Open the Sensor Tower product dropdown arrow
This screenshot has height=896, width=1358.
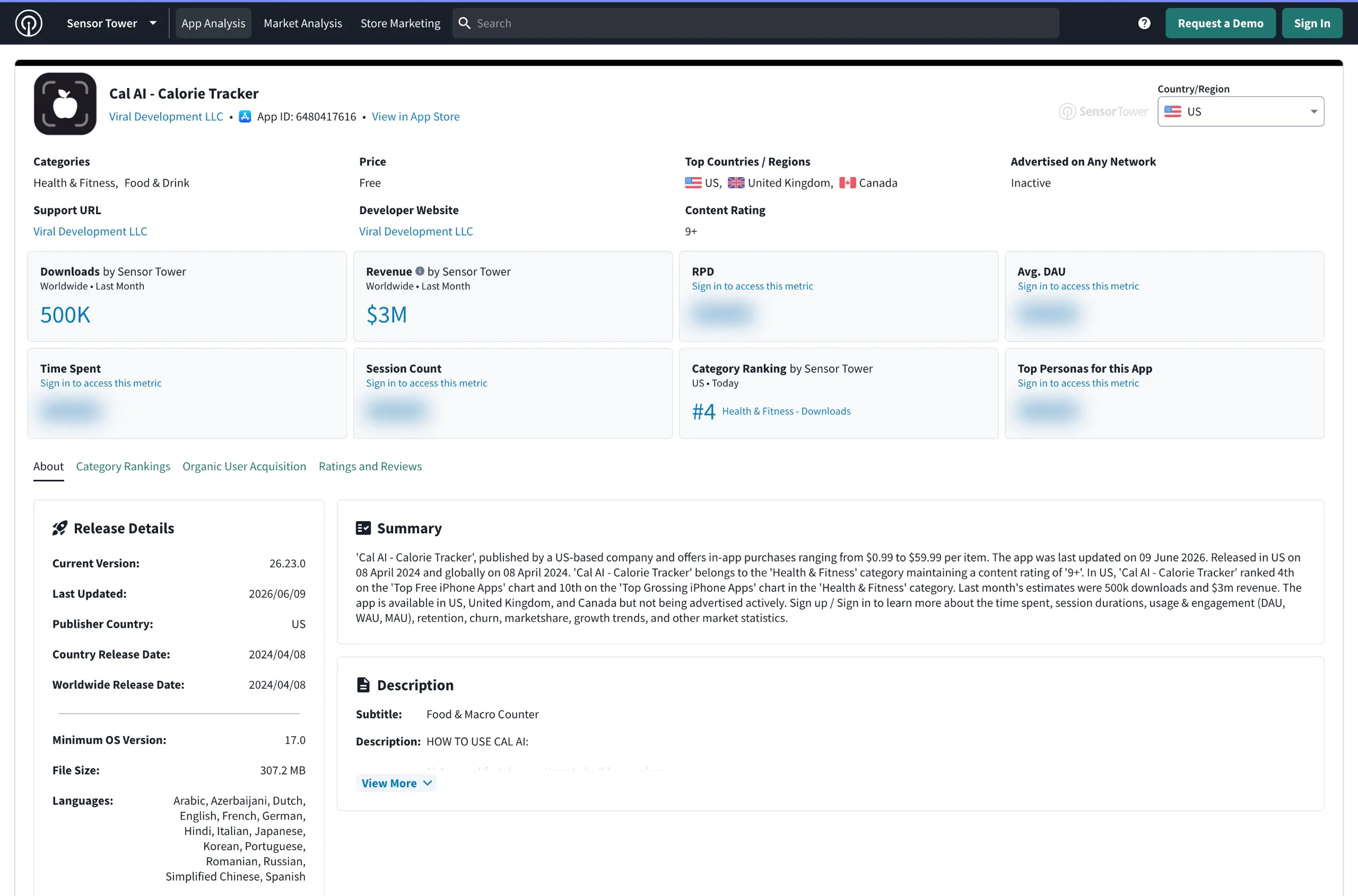pos(153,23)
